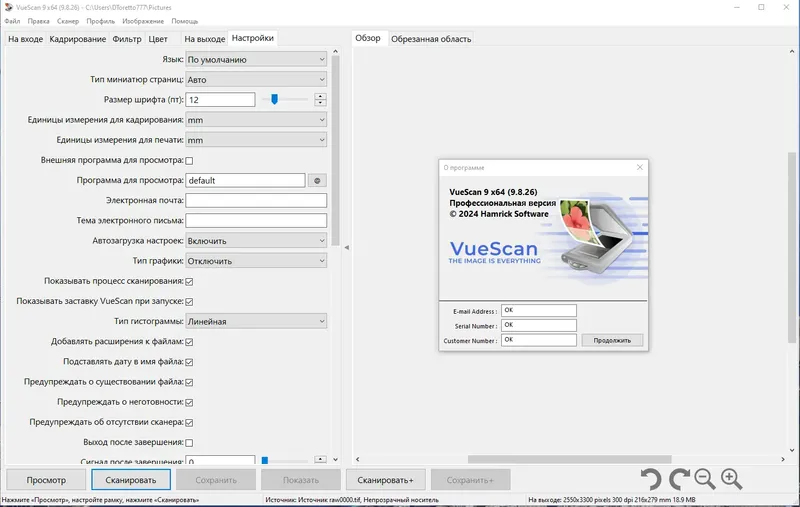Click the «Размер шрифта» input field

click(x=220, y=99)
